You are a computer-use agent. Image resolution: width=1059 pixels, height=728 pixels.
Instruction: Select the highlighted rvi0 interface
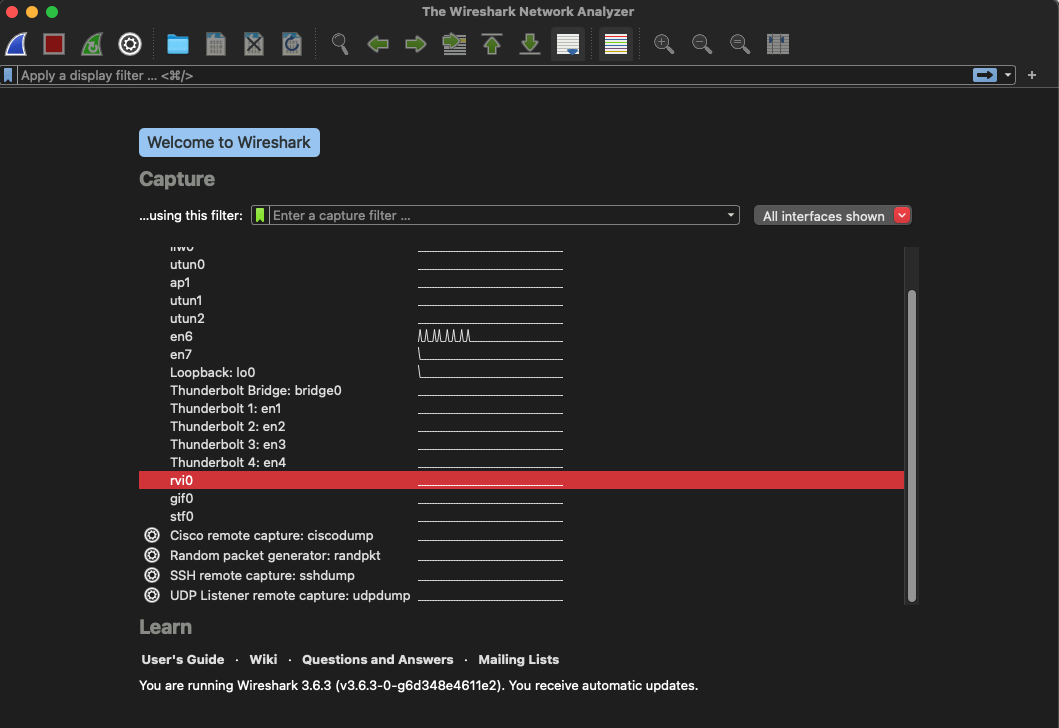pos(521,480)
